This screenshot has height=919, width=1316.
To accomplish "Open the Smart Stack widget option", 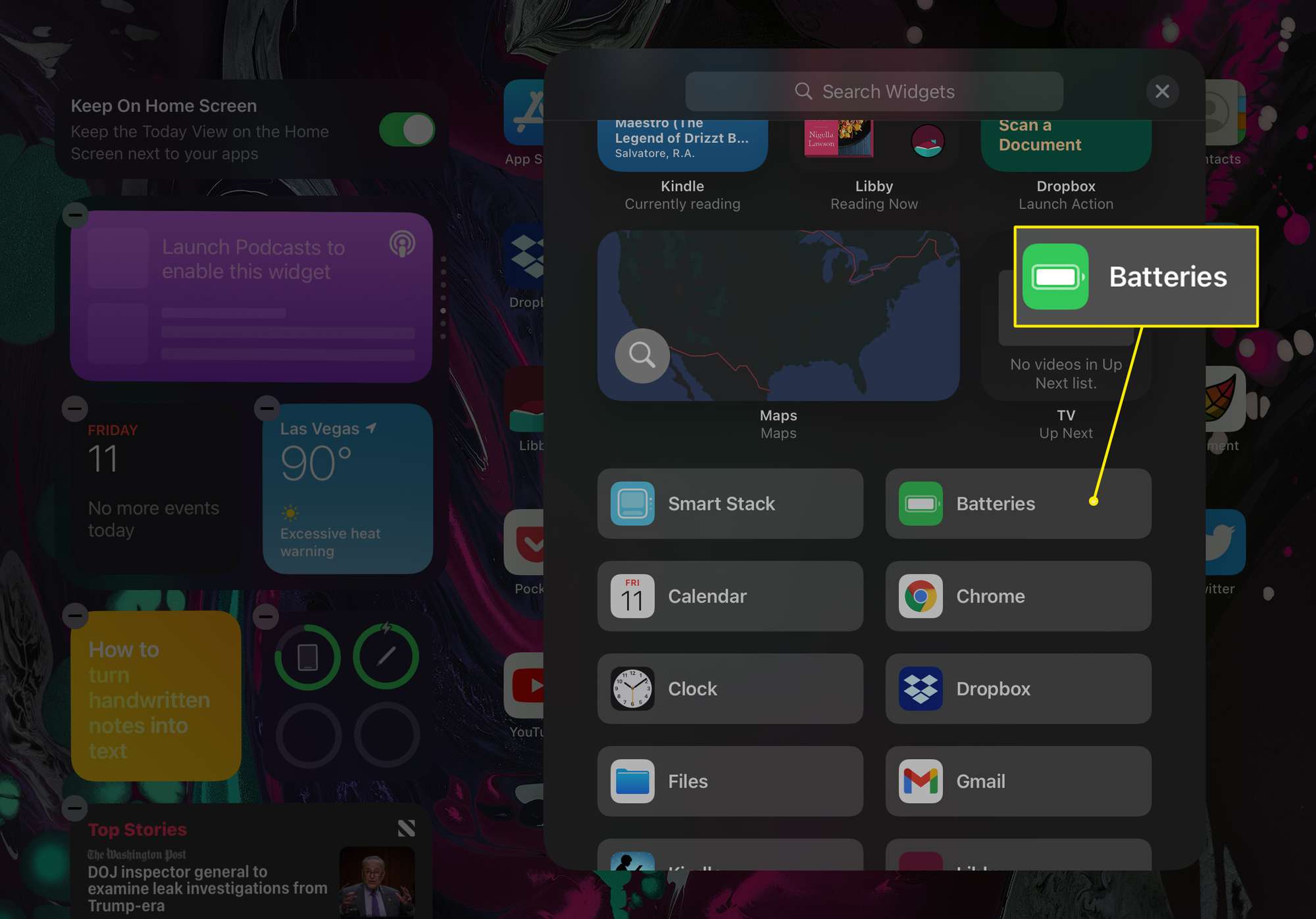I will point(730,504).
